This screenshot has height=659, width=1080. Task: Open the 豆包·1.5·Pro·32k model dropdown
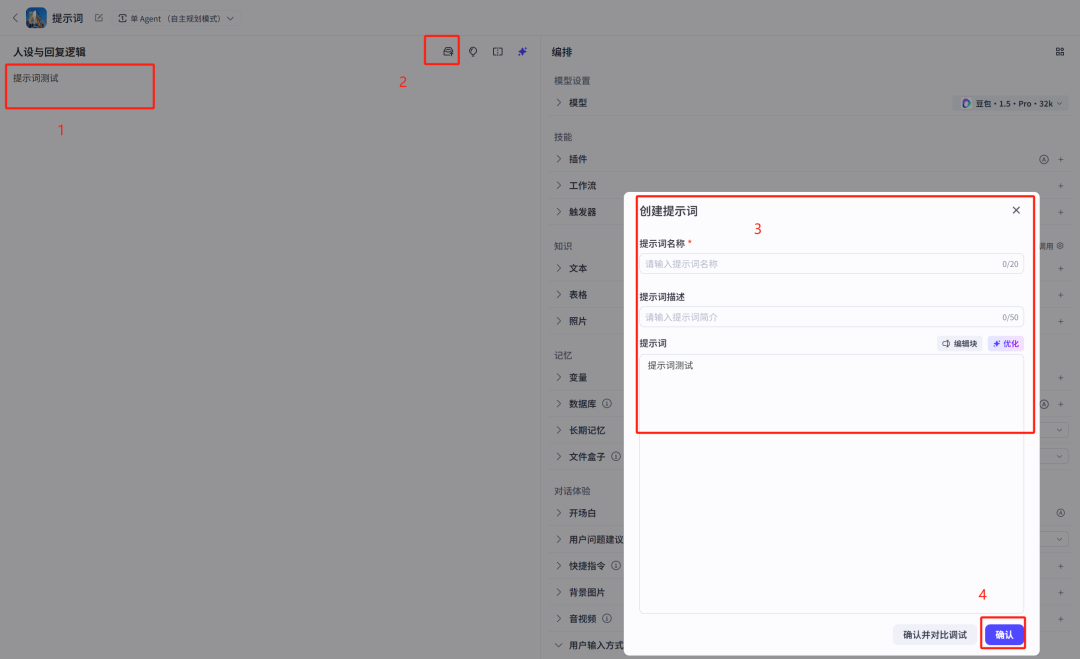(x=1012, y=103)
